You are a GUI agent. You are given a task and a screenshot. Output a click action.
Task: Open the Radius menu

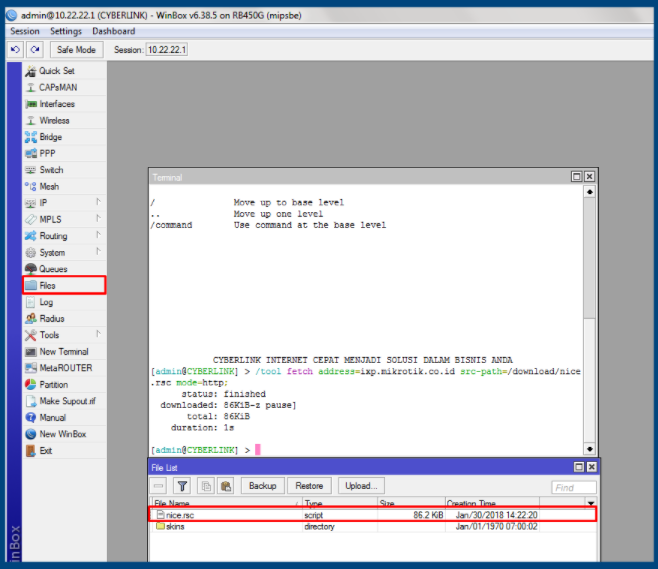pos(64,318)
